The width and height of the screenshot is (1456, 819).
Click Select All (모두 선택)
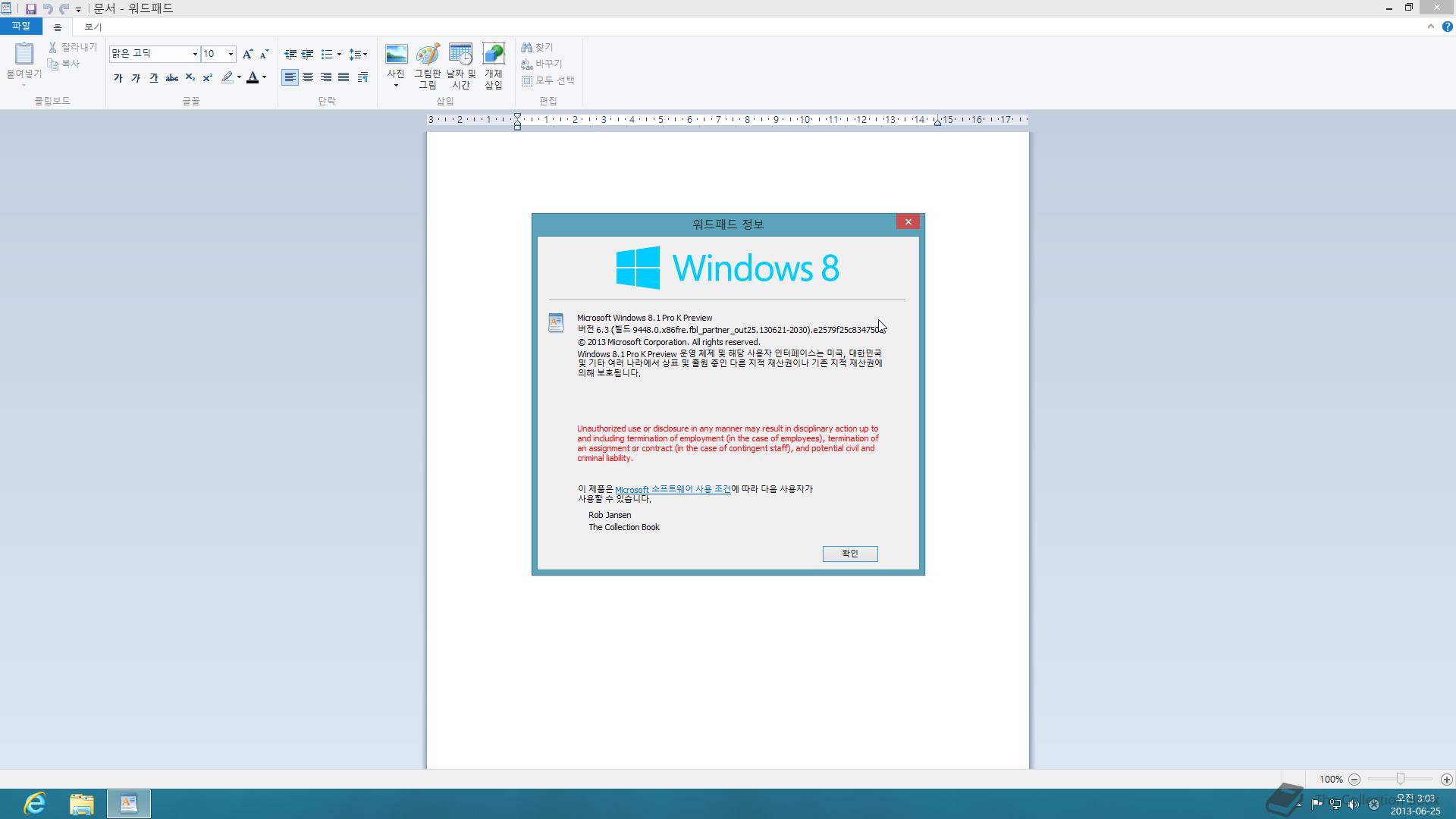[548, 80]
